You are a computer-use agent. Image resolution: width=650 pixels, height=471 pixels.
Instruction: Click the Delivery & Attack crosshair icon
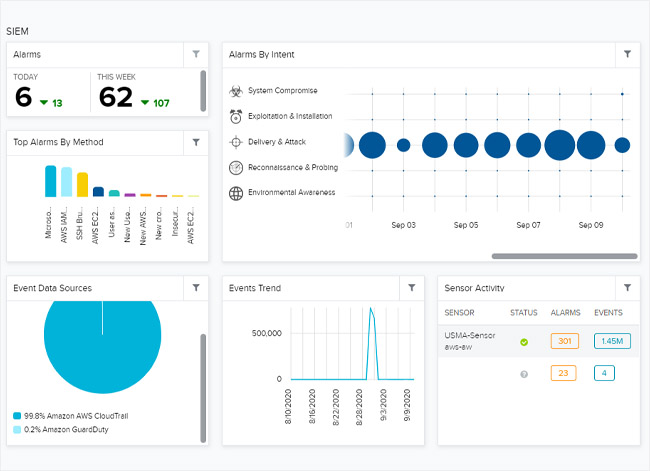click(236, 142)
